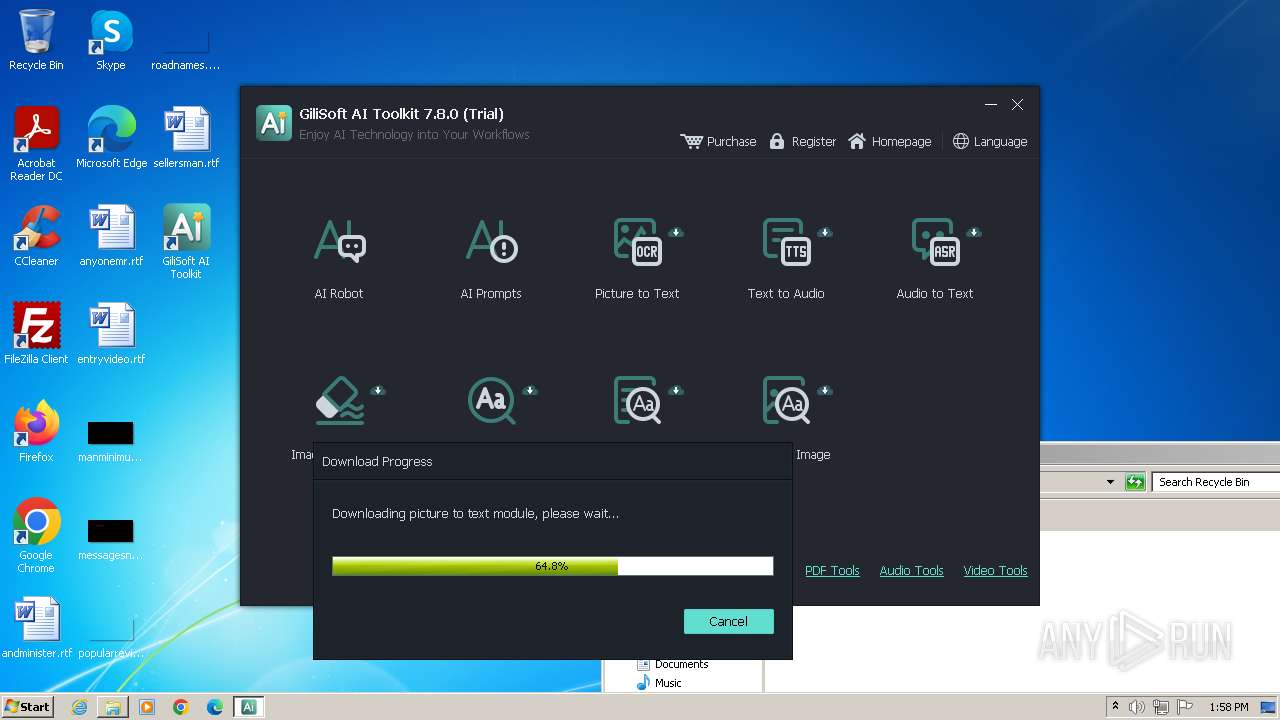The height and width of the screenshot is (720, 1280).
Task: Open the AI Prompts tool
Action: tap(491, 258)
